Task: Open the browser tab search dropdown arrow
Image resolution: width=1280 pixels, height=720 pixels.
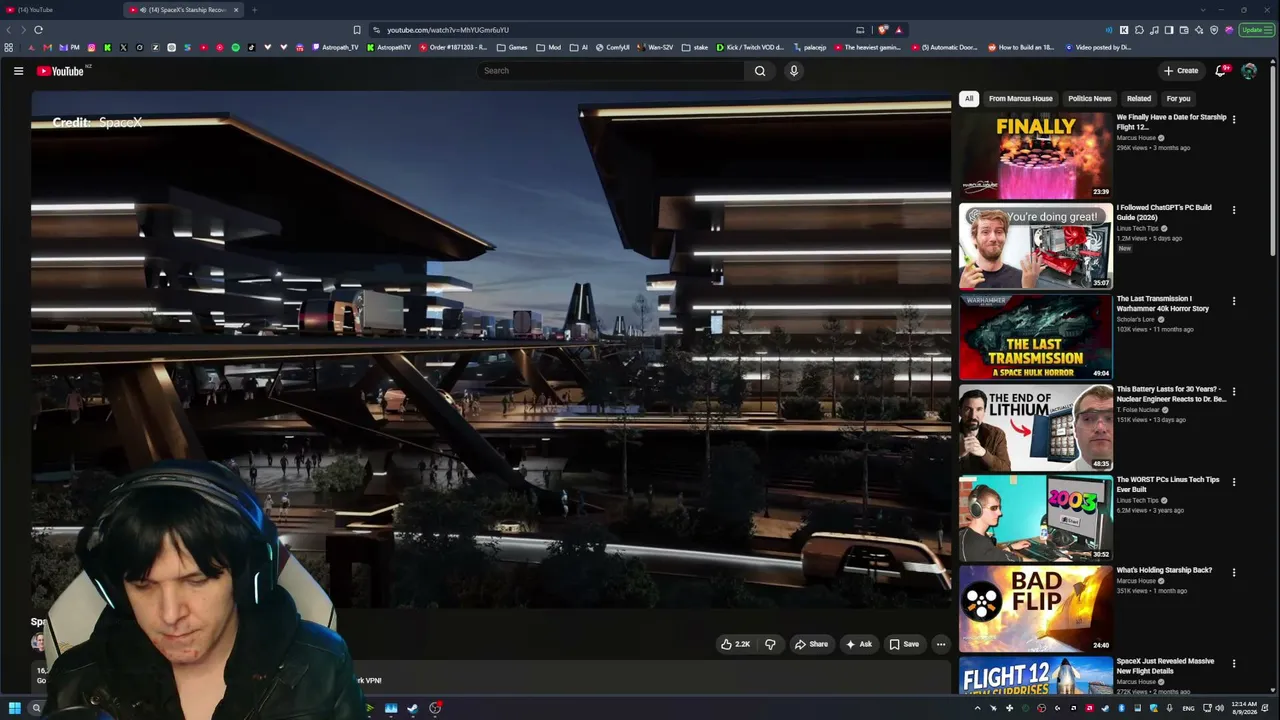Action: coord(1203,10)
